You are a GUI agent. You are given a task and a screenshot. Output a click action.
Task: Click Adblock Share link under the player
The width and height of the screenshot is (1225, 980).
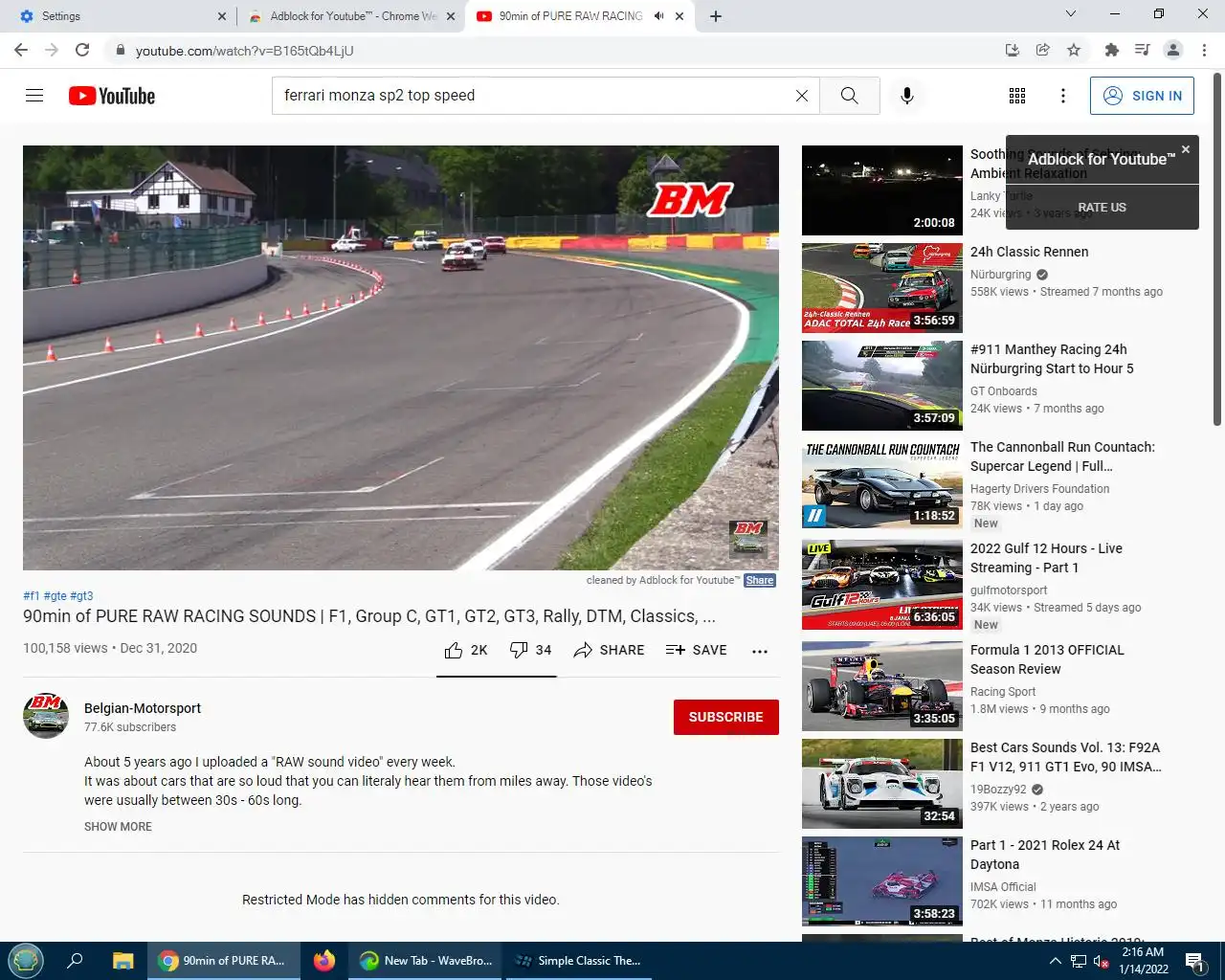click(x=760, y=580)
